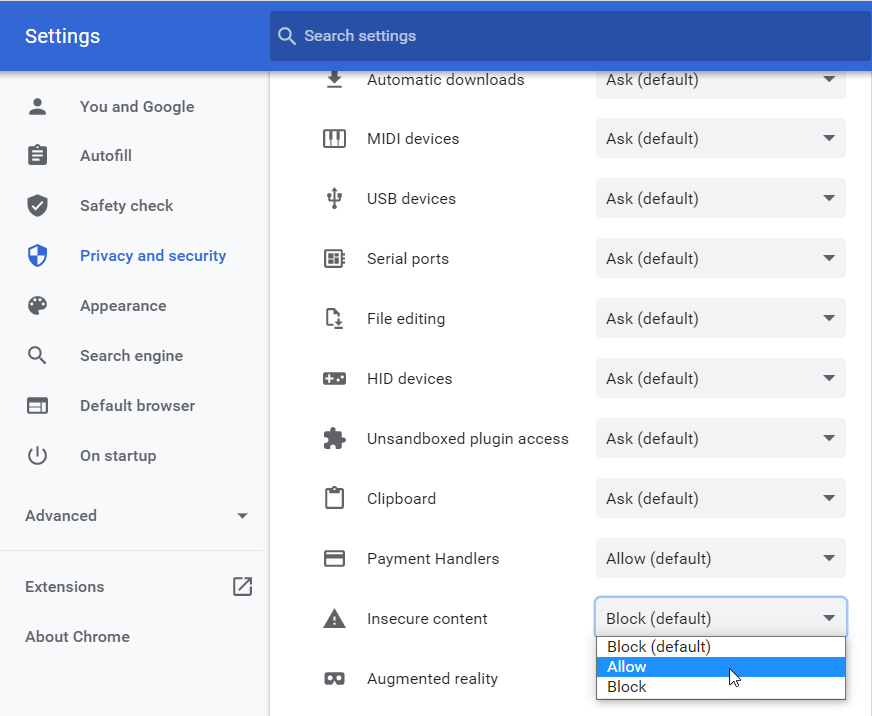Viewport: 872px width, 716px height.
Task: Focus the Search settings field
Action: tap(570, 36)
